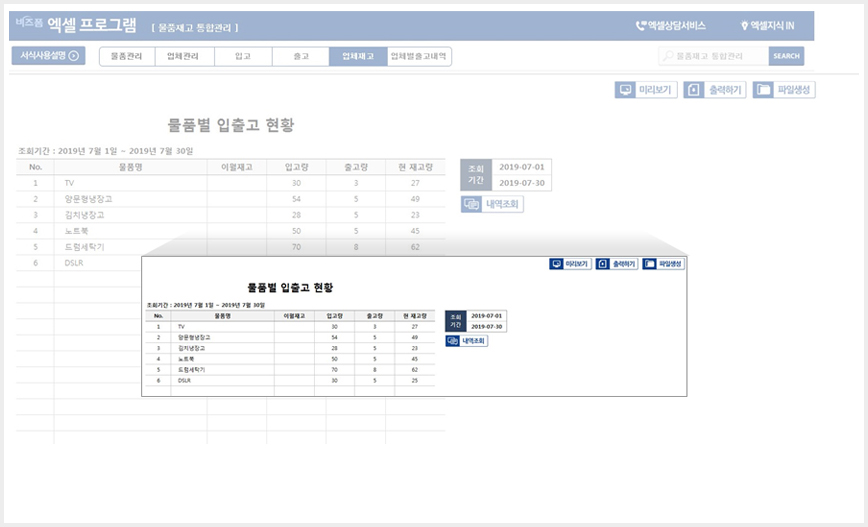Click 출력하기 in the enlarged inset panel
Viewport: 868px width, 527px height.
click(617, 264)
